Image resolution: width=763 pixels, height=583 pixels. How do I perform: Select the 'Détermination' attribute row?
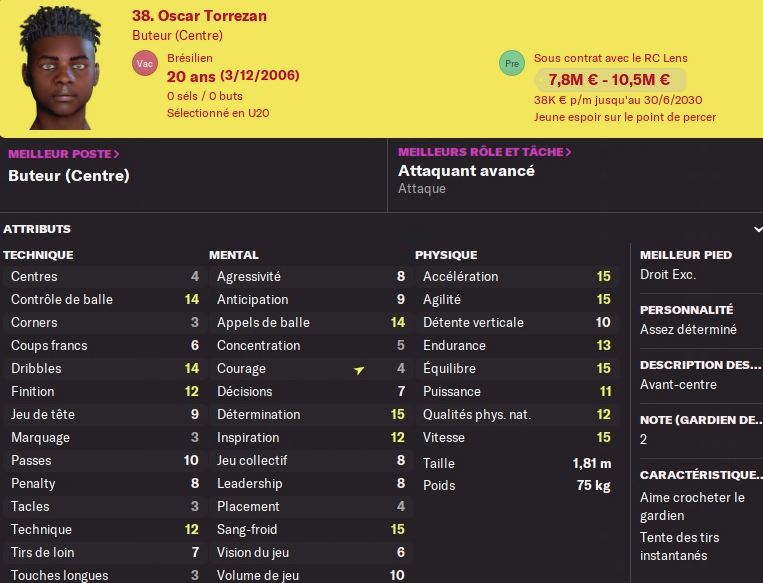[x=310, y=414]
